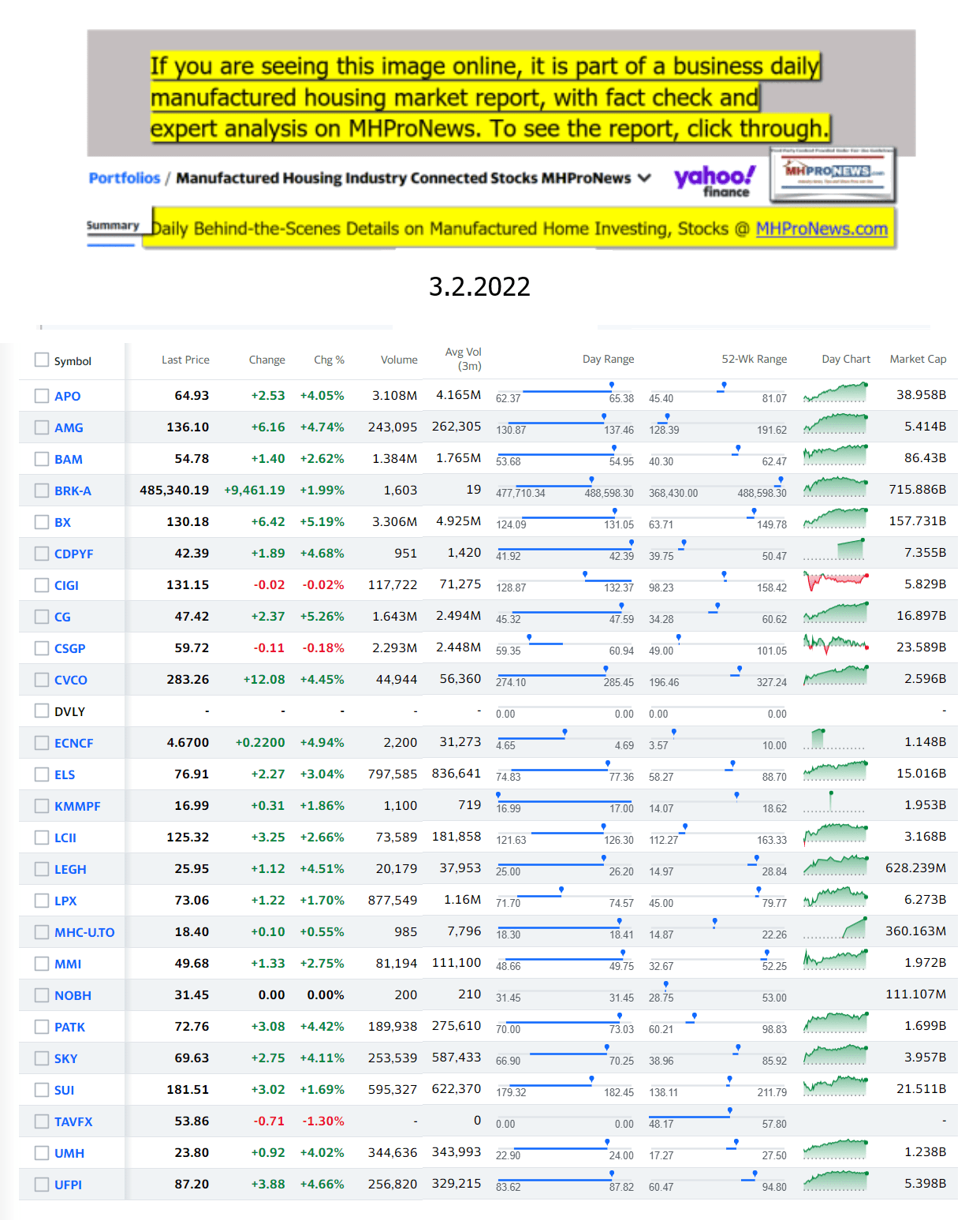Screen dimensions: 980x1220
Task: Open the MHC-U.TO ticker link
Action: click(84, 932)
